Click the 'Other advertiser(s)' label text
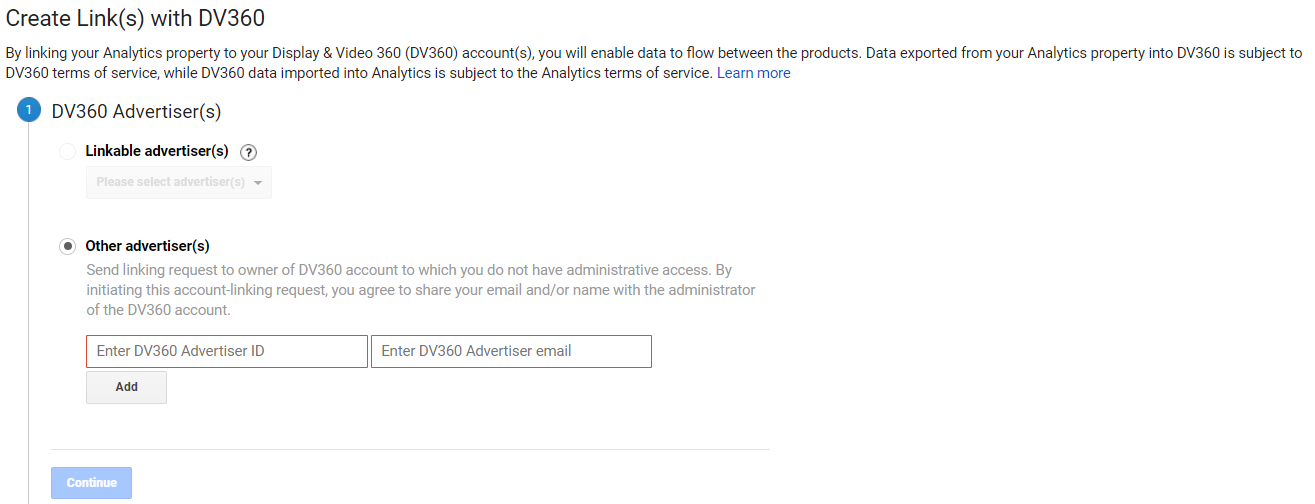The width and height of the screenshot is (1315, 504). coord(148,246)
